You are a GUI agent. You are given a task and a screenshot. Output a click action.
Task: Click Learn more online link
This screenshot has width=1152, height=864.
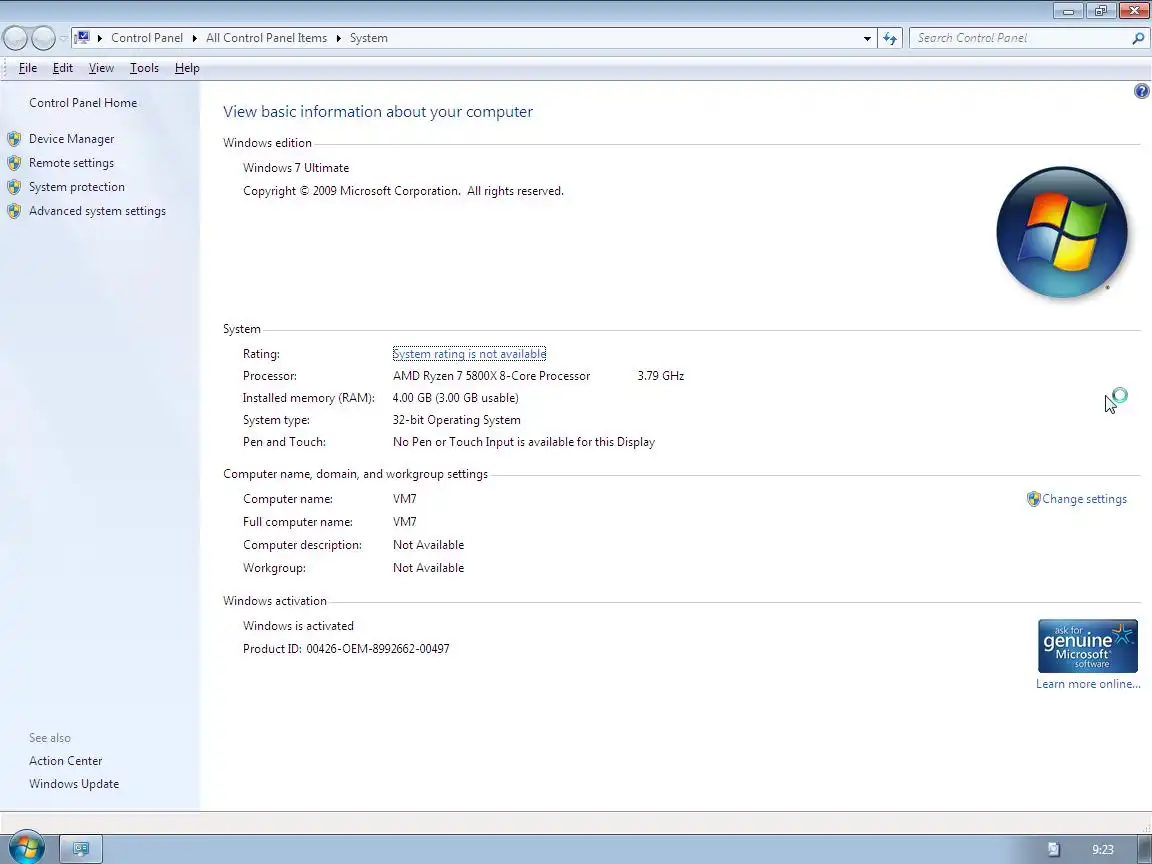(x=1088, y=684)
